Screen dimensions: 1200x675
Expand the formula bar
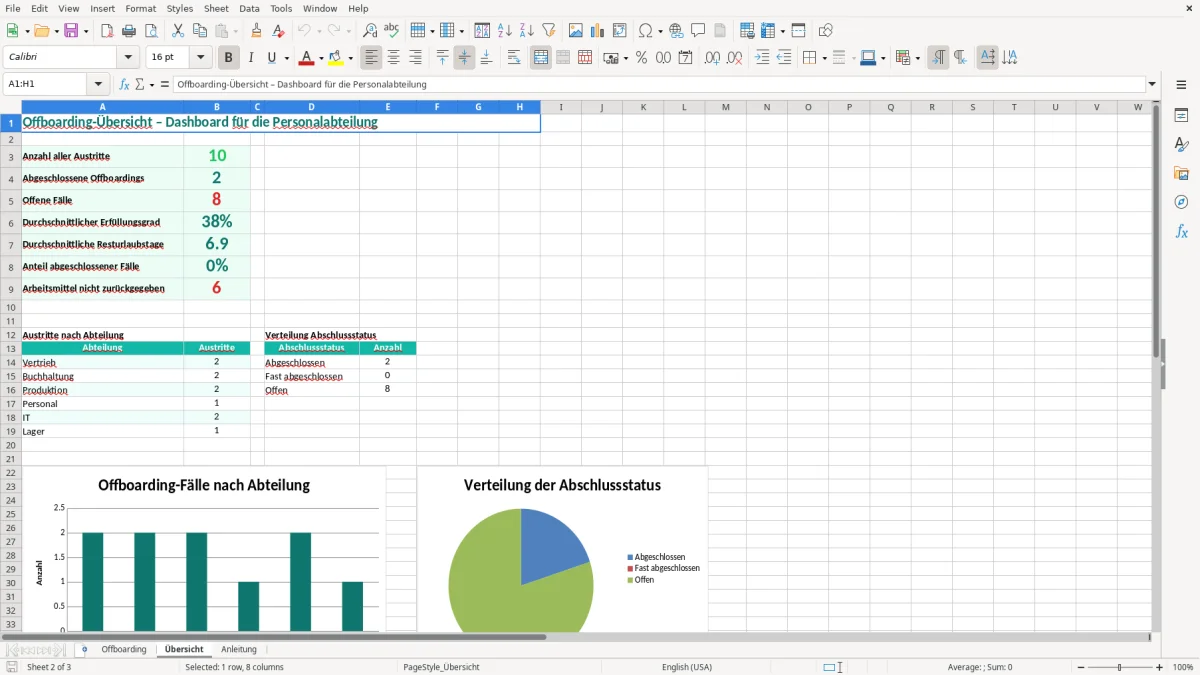1152,84
